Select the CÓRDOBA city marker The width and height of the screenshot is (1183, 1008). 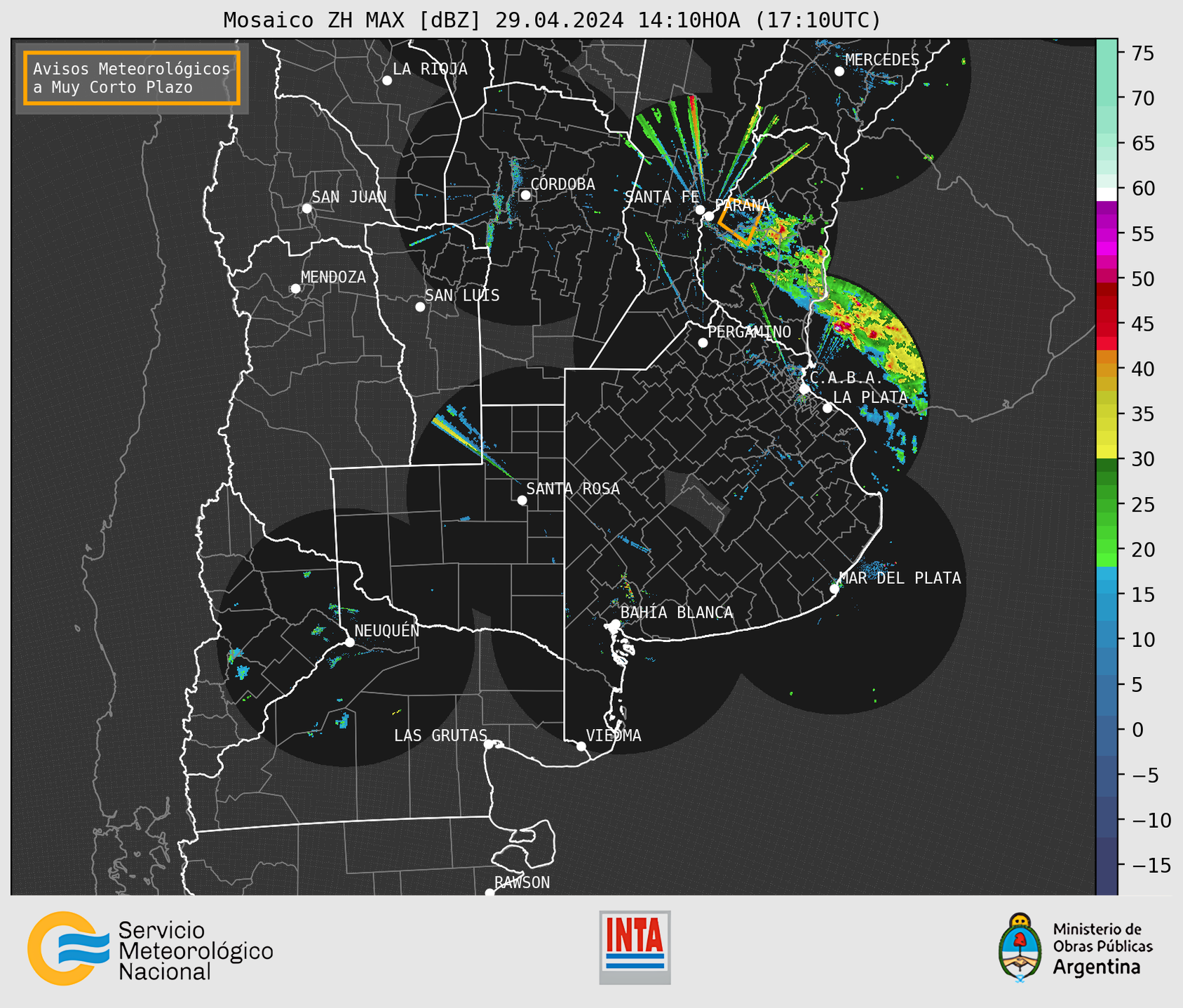point(525,195)
